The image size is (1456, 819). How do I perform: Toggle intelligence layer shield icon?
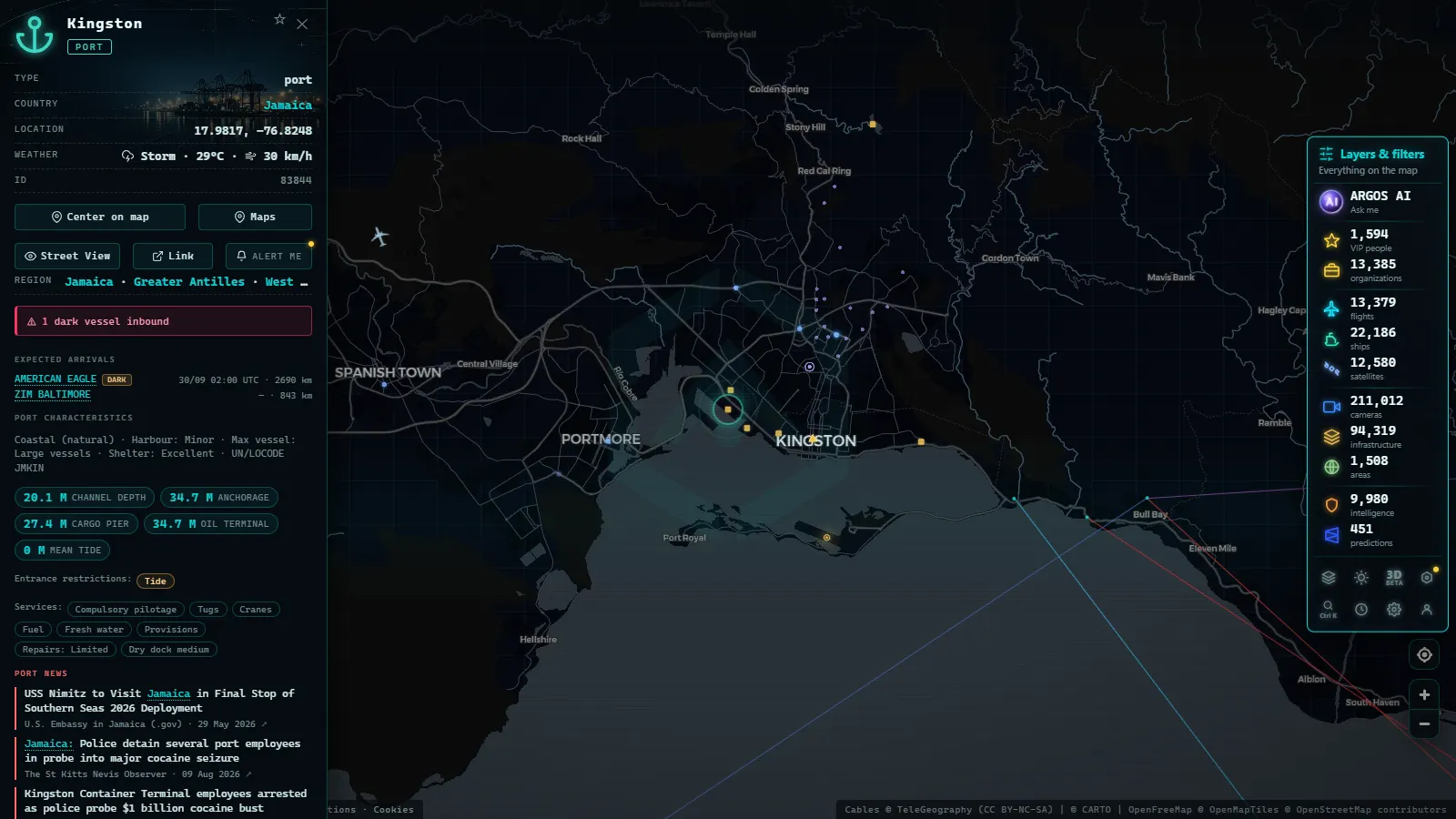[1331, 505]
